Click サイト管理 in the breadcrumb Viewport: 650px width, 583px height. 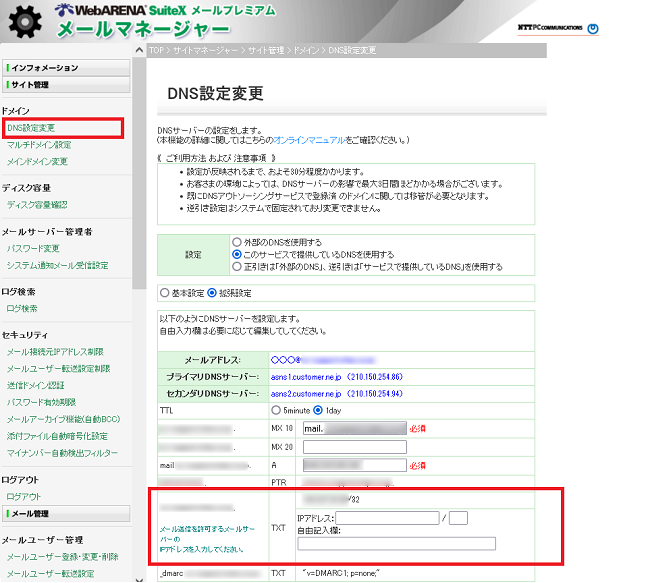(x=266, y=50)
